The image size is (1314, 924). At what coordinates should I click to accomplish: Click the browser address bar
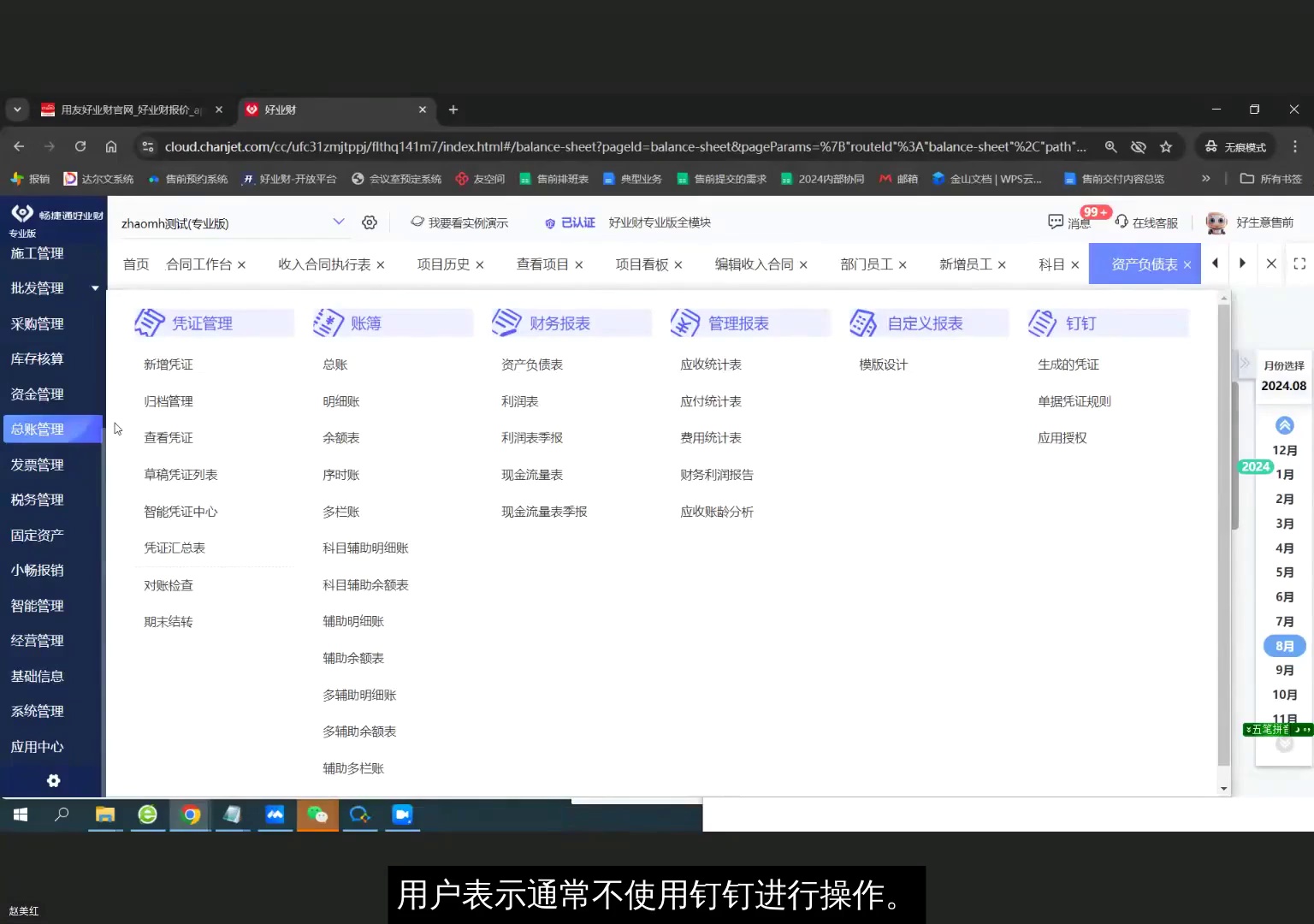(599, 146)
